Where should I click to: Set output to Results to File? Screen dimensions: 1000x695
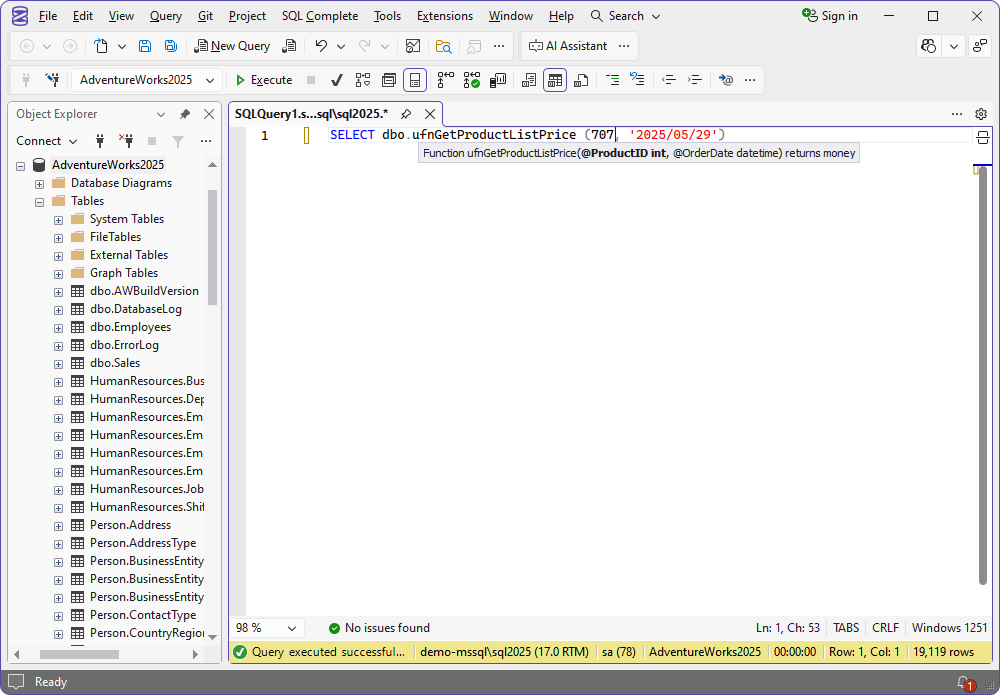point(581,80)
